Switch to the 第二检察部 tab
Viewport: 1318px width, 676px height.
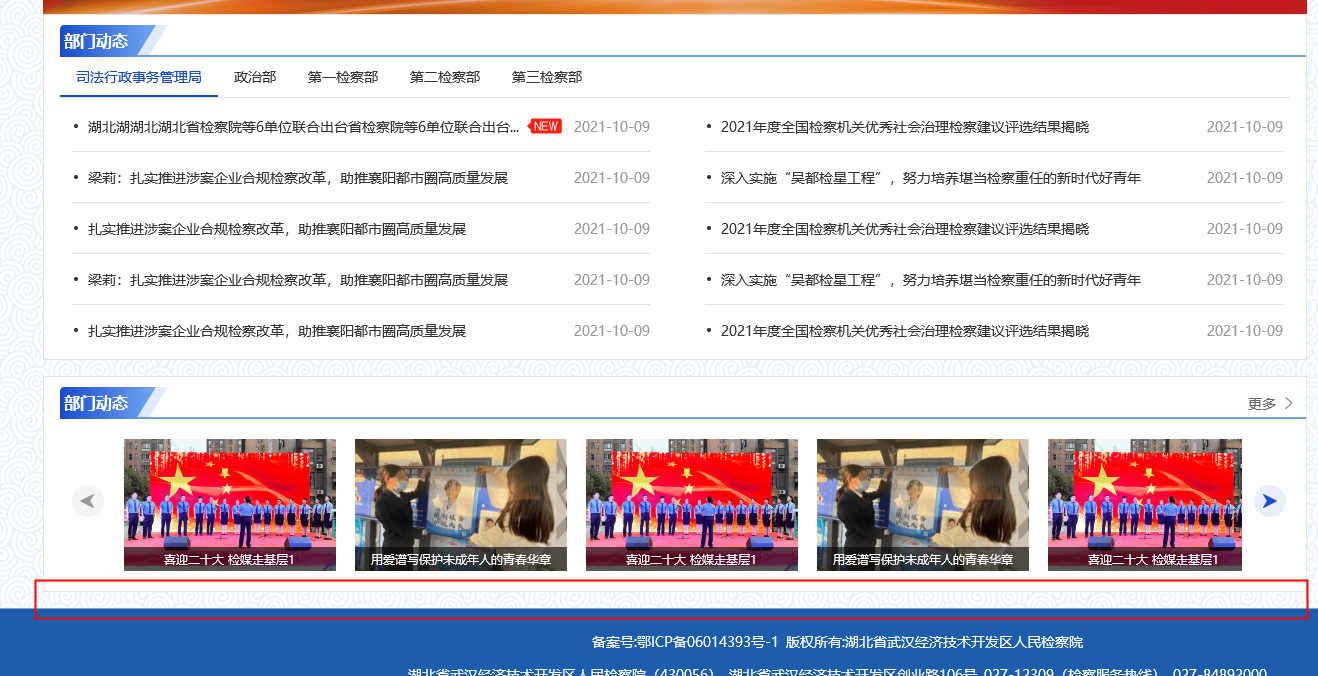pos(445,77)
